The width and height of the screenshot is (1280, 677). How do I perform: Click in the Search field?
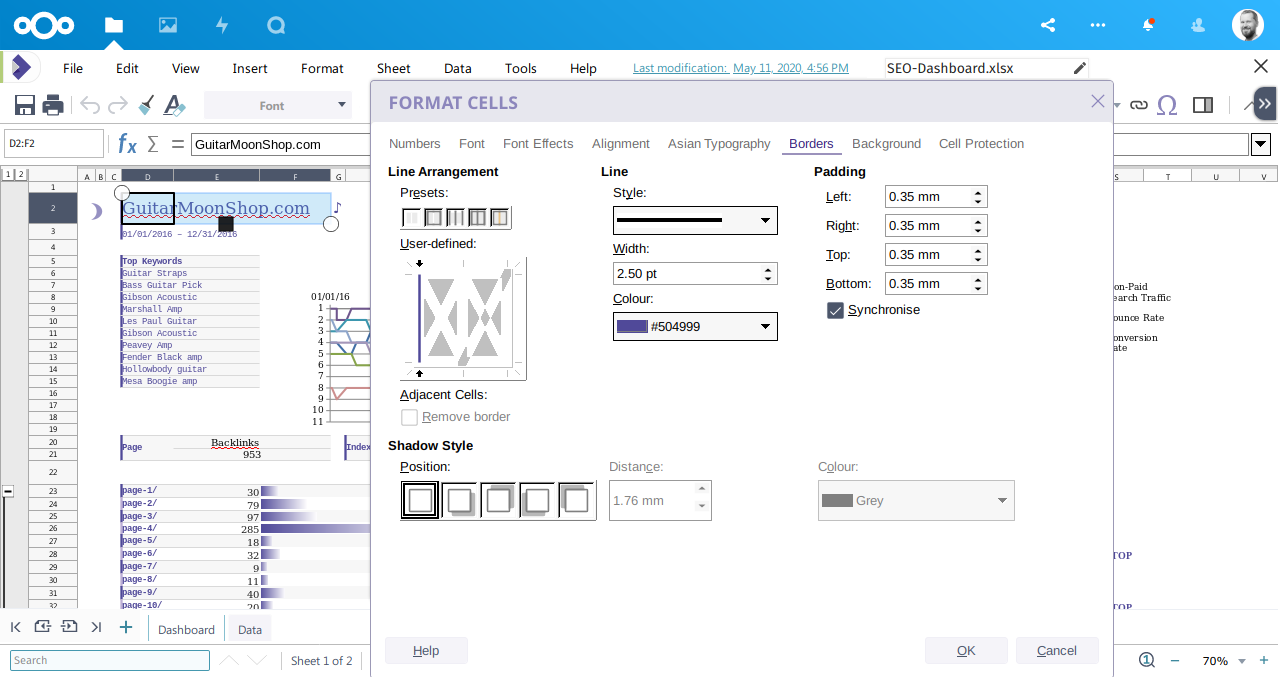[x=110, y=660]
